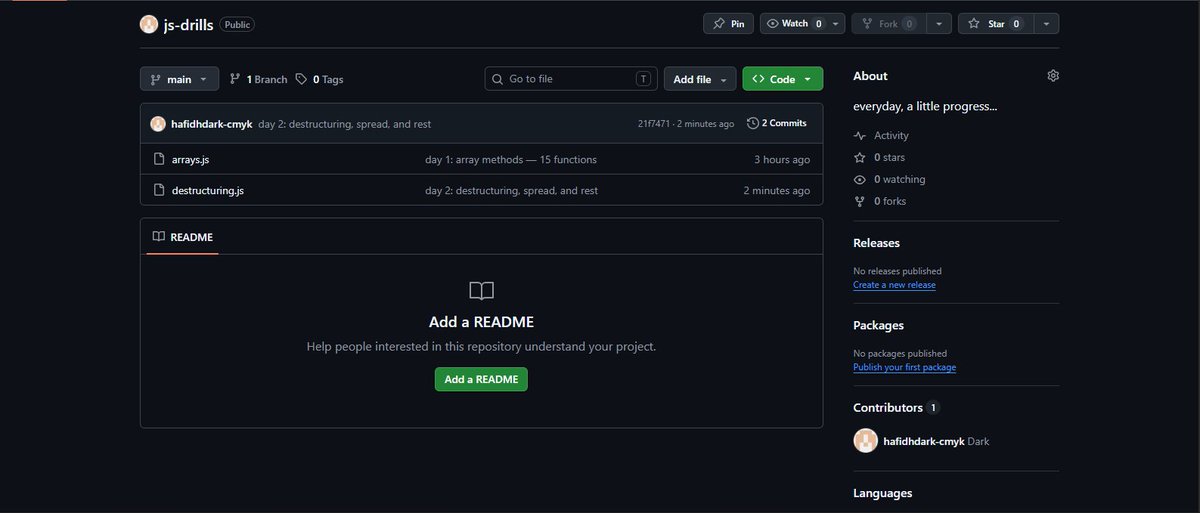Click the repository owner avatar beside js-drills
Image resolution: width=1200 pixels, height=513 pixels.
coord(149,24)
